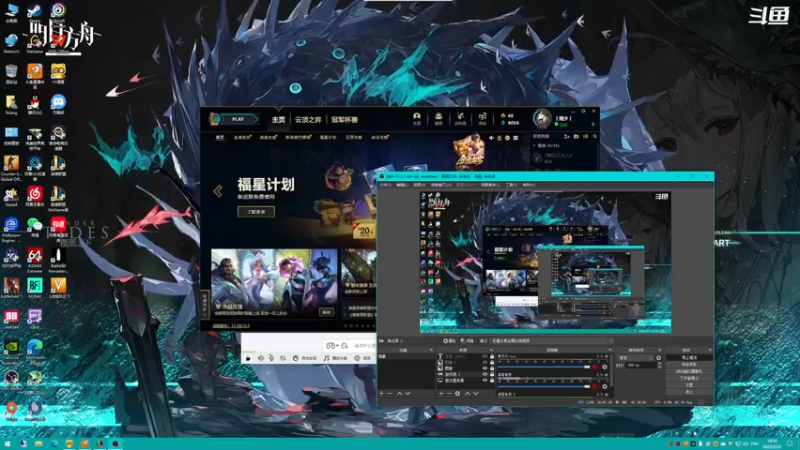
Task: Toggle visibility of the fourth source row
Action: click(485, 374)
